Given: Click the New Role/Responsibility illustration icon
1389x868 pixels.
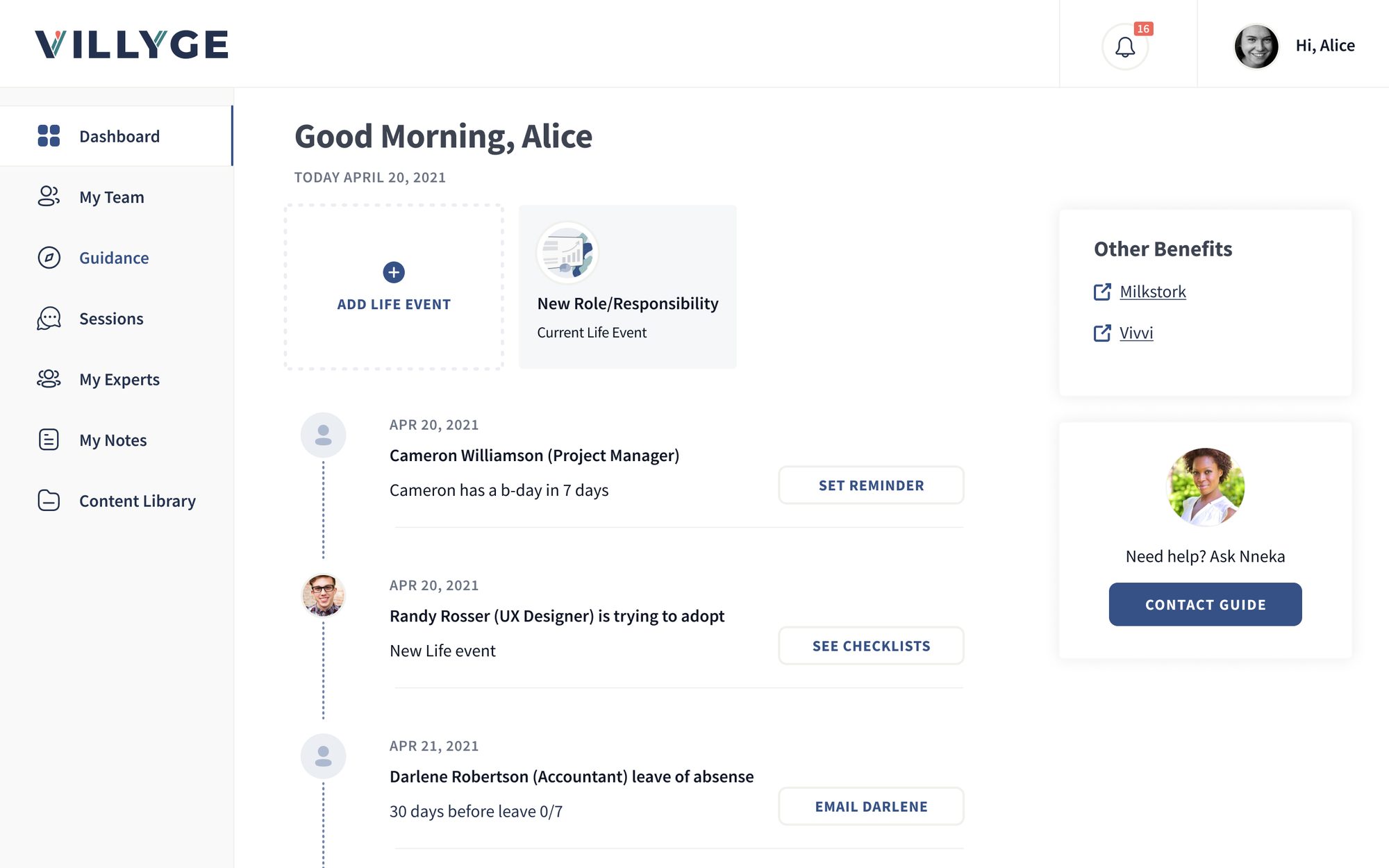Looking at the screenshot, I should pyautogui.click(x=567, y=253).
